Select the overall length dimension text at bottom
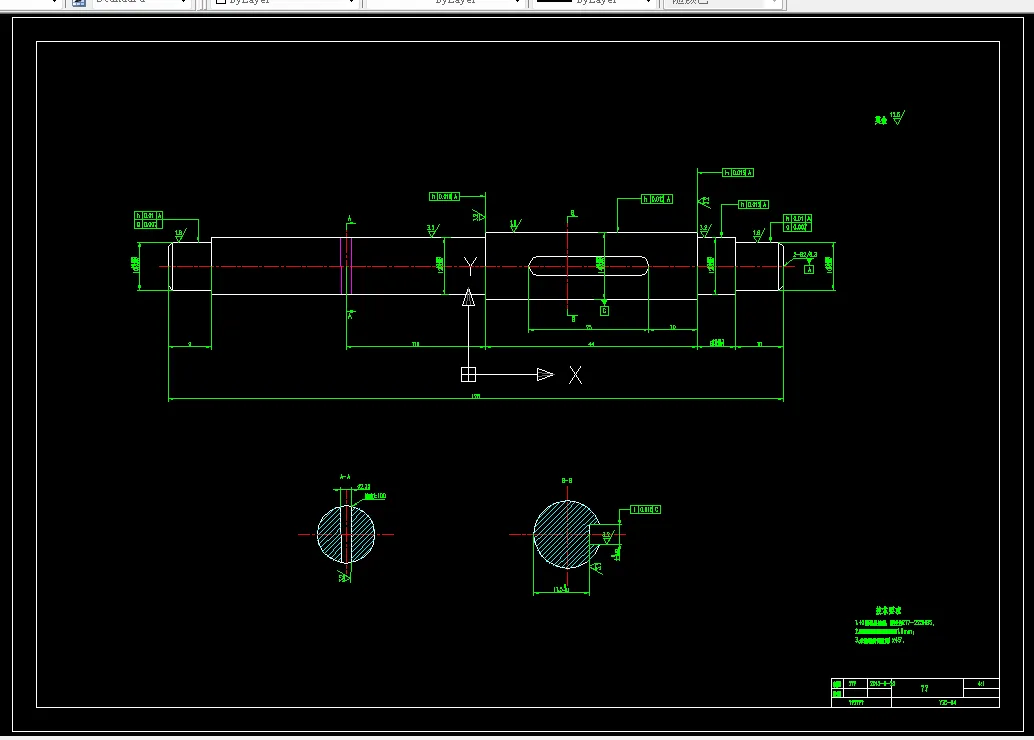1034x740 pixels. tap(475, 396)
